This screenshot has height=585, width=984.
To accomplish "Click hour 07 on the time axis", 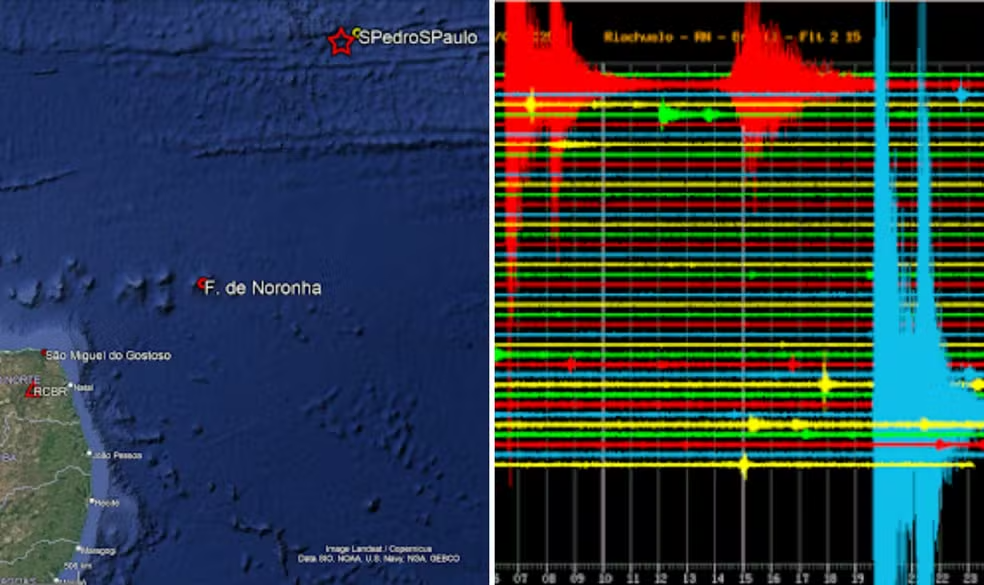I will click(519, 577).
